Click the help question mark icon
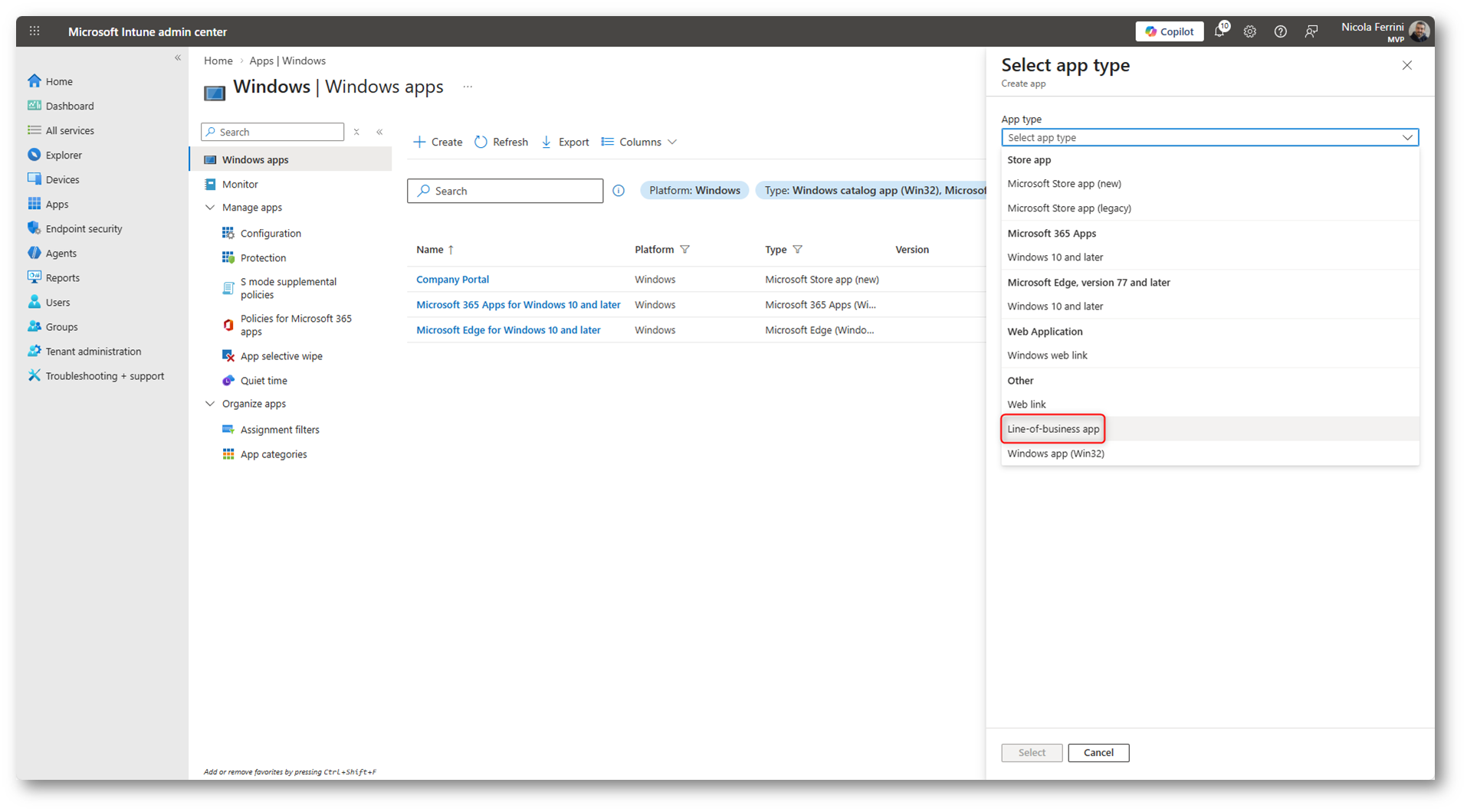The image size is (1467, 812). coord(1280,31)
